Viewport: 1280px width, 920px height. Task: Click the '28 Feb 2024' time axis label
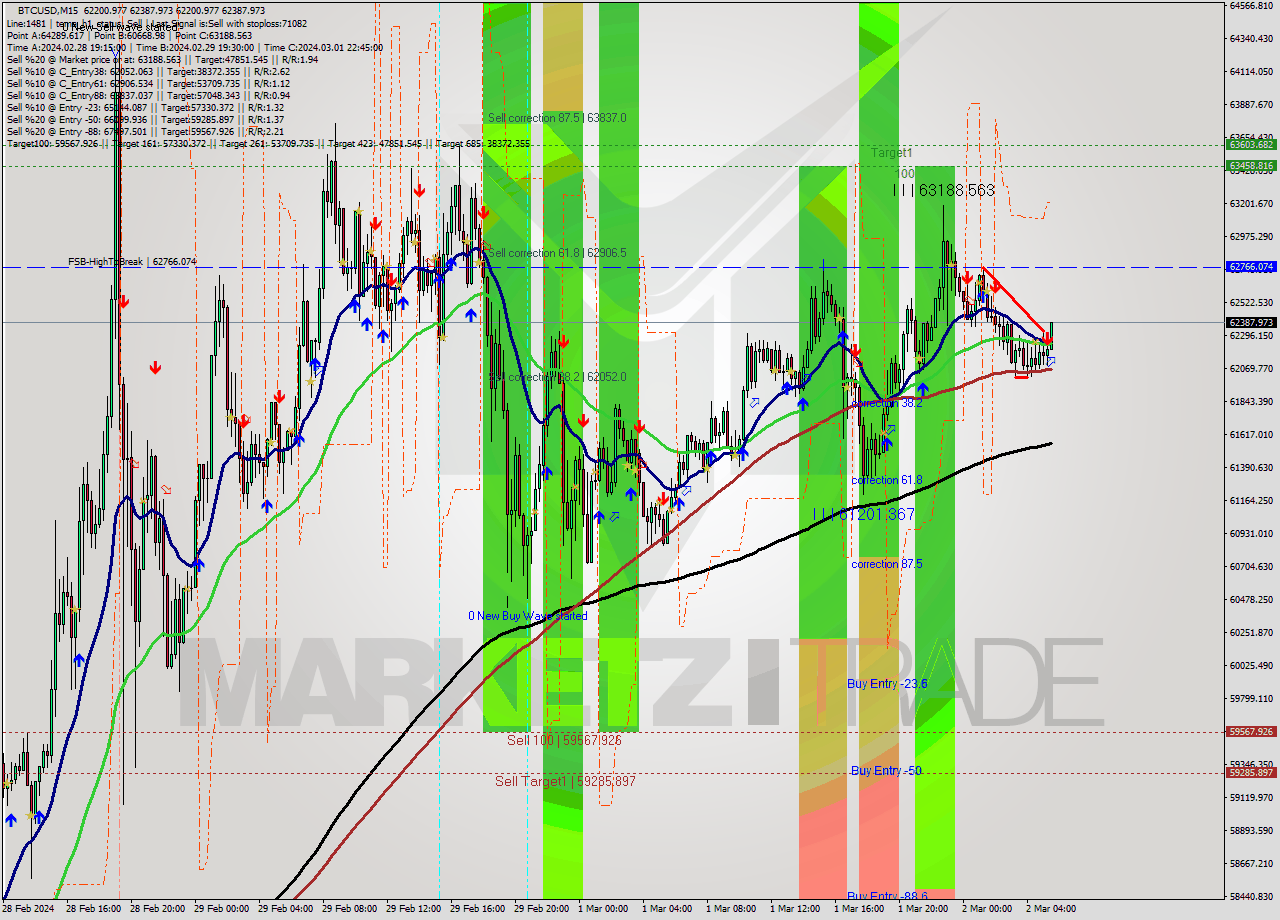click(x=29, y=909)
